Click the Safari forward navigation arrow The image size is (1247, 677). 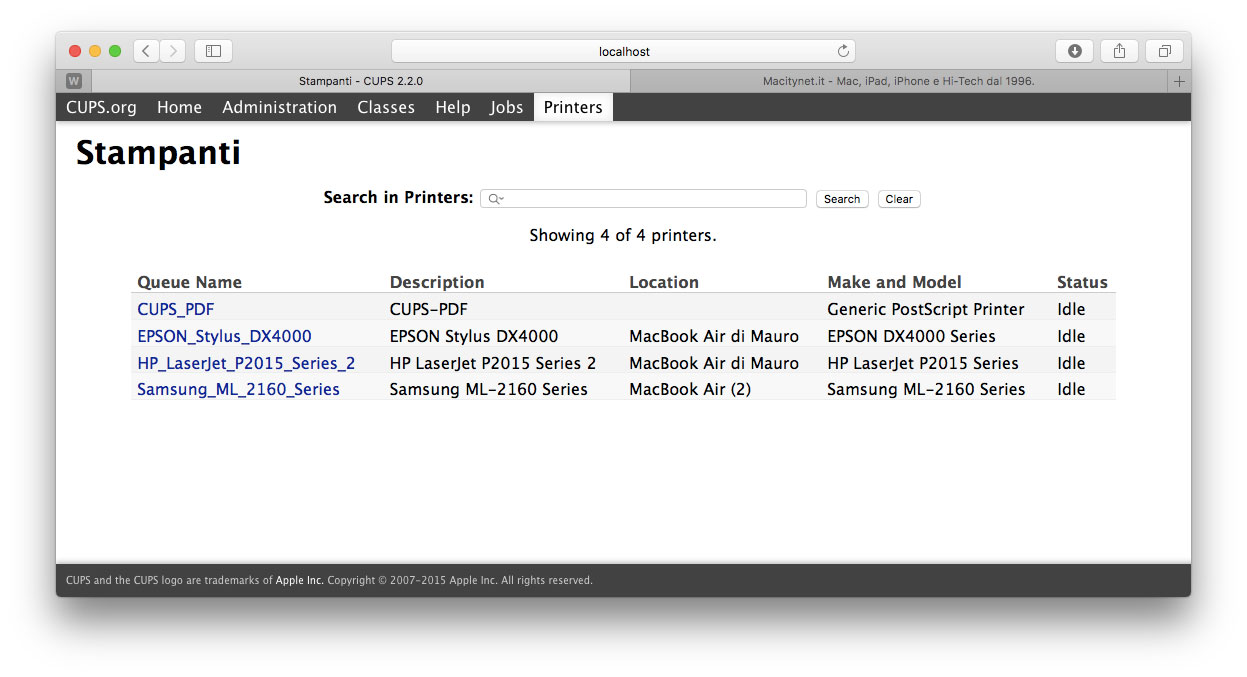[172, 51]
